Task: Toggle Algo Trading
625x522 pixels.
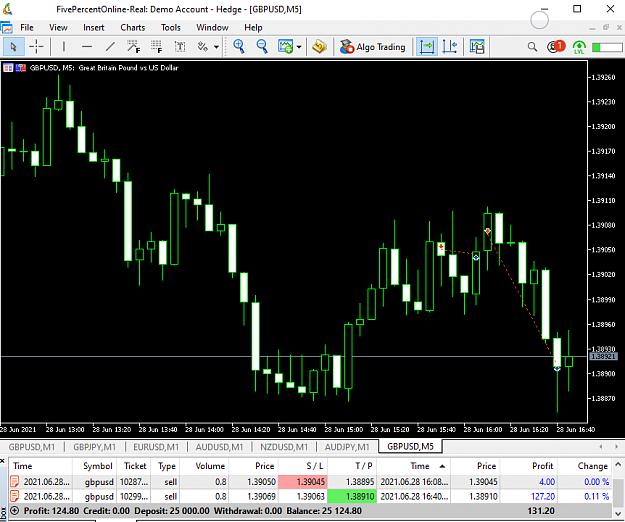Action: click(372, 47)
